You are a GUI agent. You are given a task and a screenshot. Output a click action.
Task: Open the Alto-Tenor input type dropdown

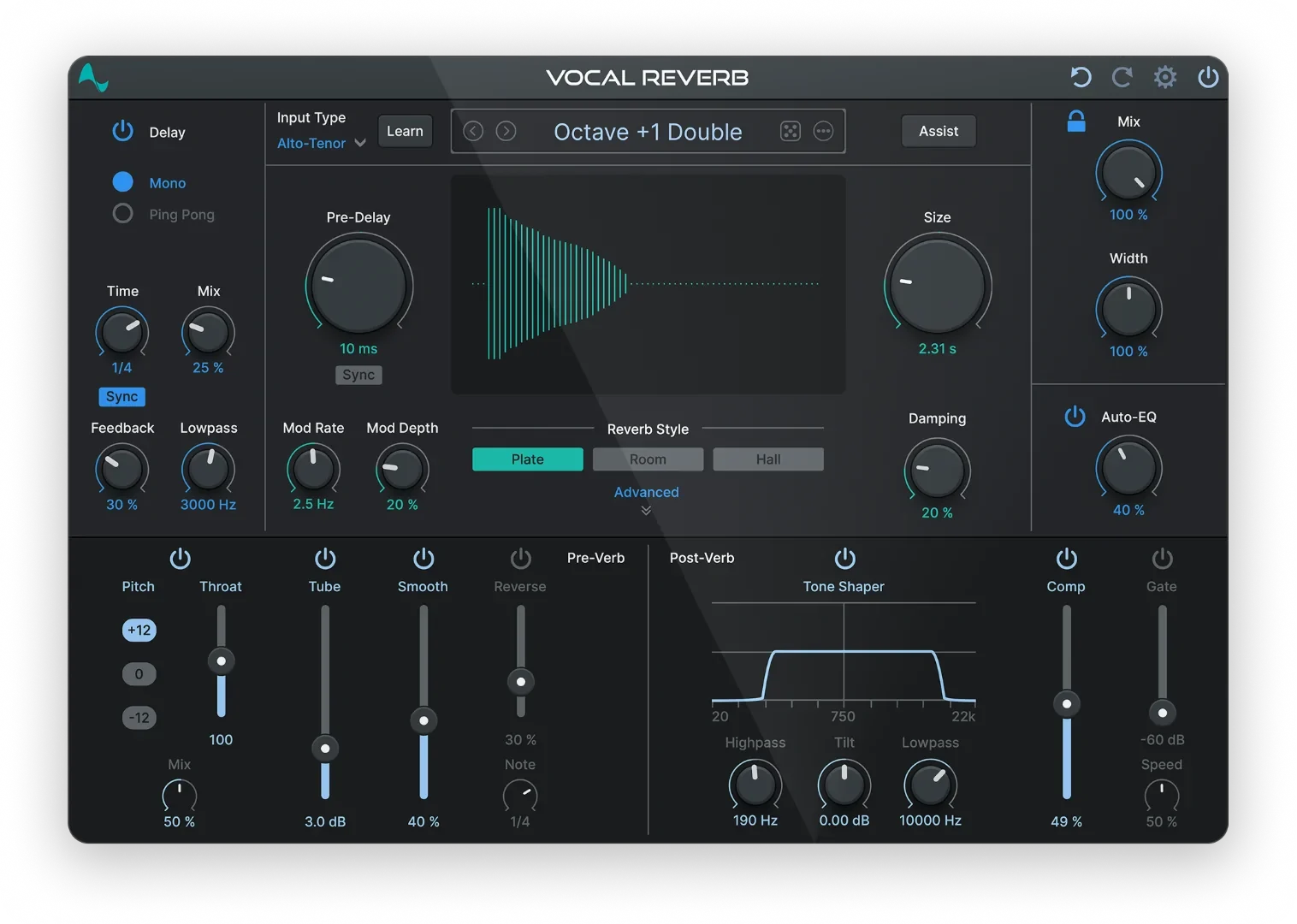321,143
